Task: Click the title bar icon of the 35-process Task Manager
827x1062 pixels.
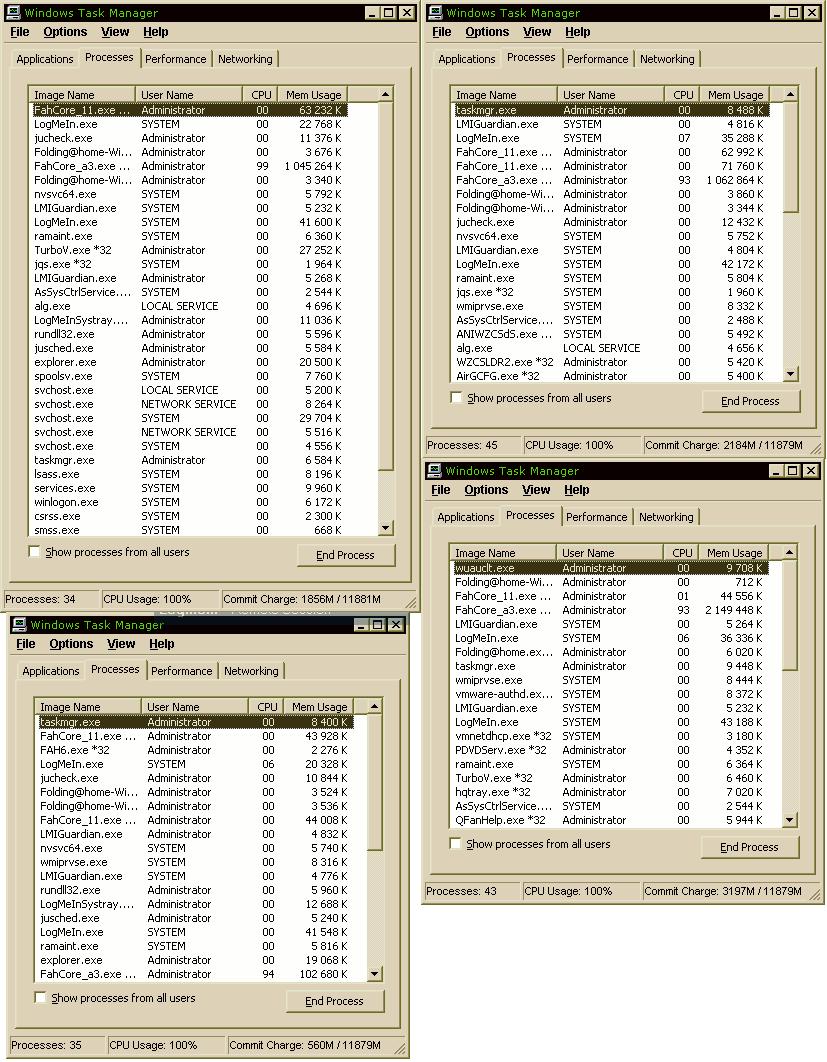Action: coord(19,624)
